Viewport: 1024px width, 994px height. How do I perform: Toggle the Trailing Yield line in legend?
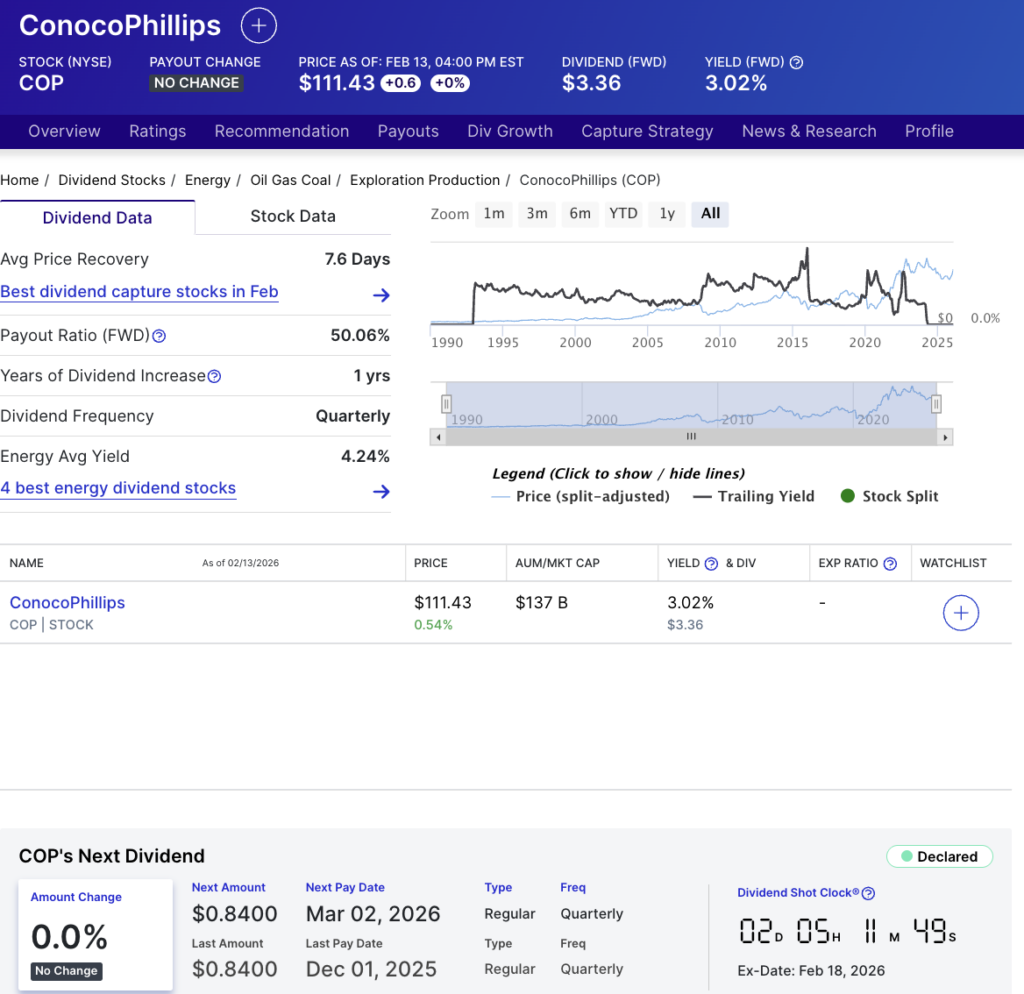pos(755,496)
